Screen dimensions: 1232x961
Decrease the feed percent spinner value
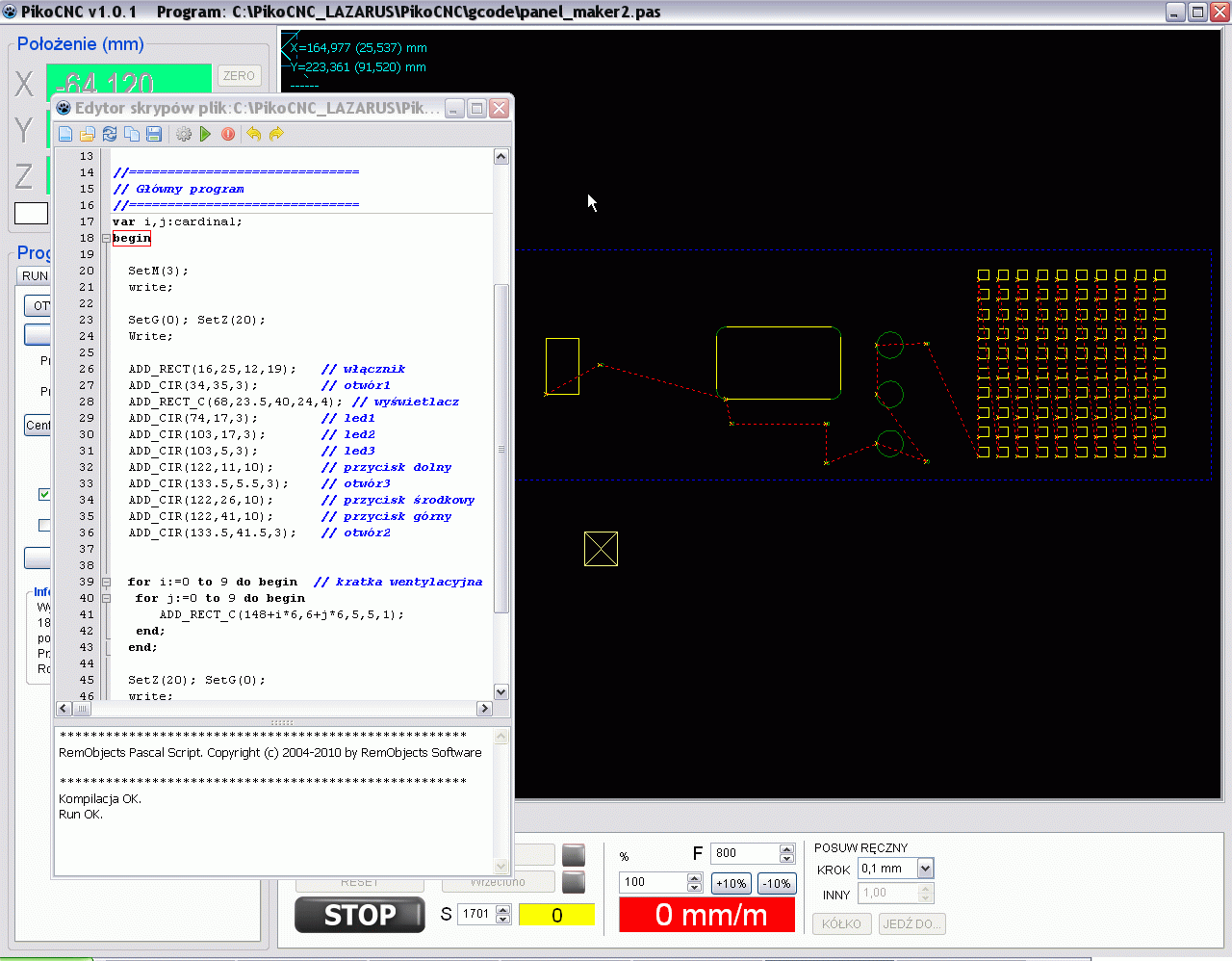point(695,887)
